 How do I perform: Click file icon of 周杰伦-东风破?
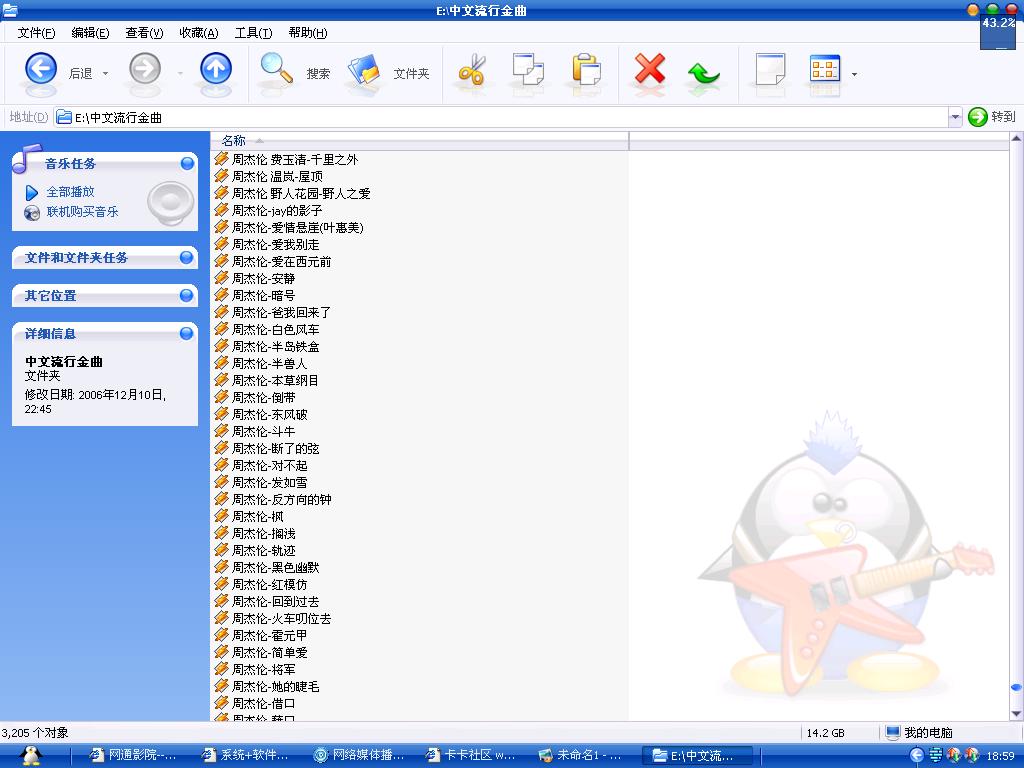click(x=221, y=414)
